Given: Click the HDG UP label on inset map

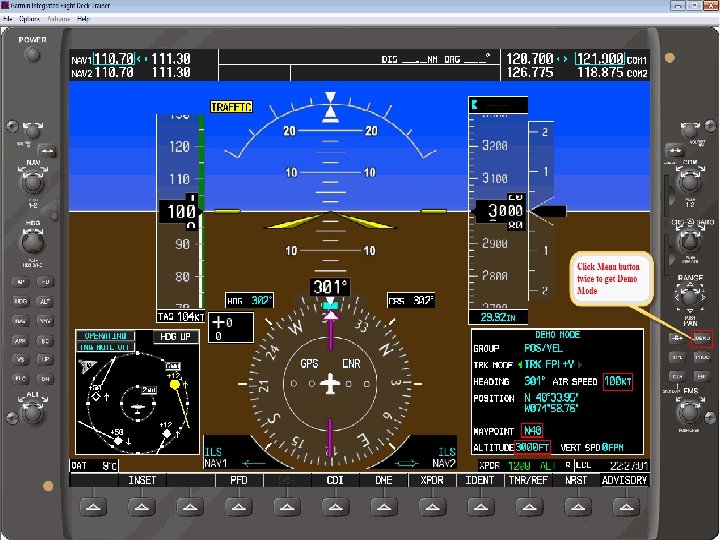Looking at the screenshot, I should tap(175, 337).
